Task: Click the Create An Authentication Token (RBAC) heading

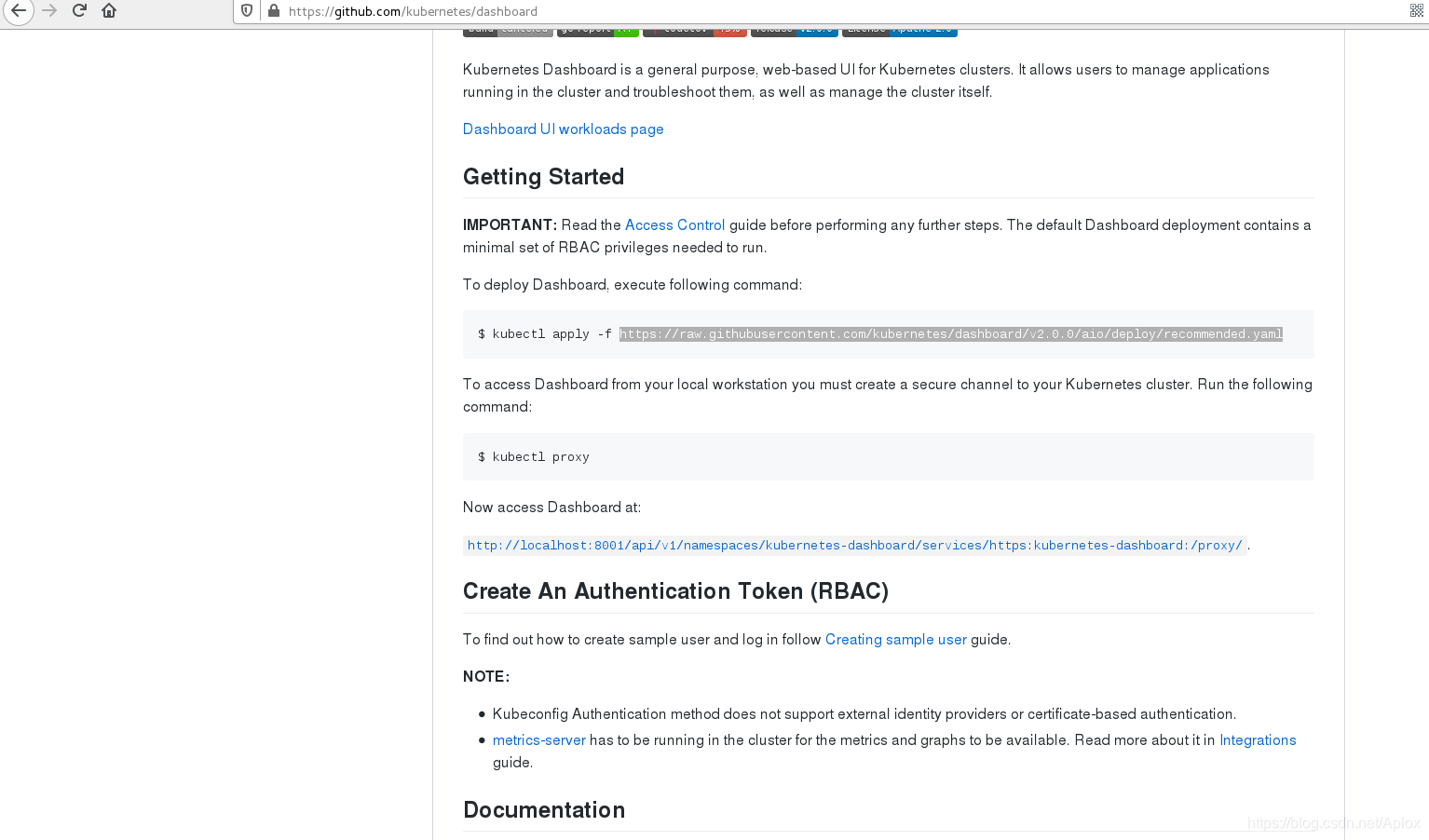Action: (x=675, y=591)
